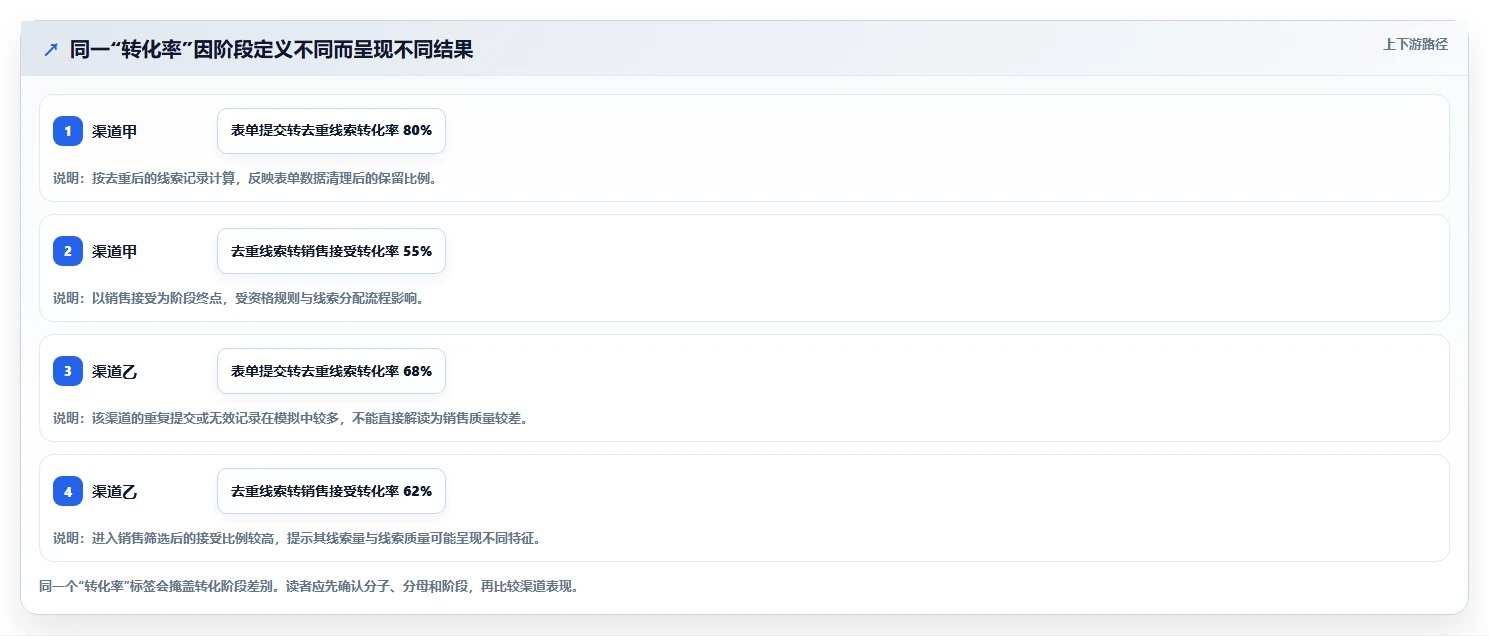This screenshot has width=1489, height=636.
Task: Click the number 1 badge
Action: pyautogui.click(x=68, y=131)
